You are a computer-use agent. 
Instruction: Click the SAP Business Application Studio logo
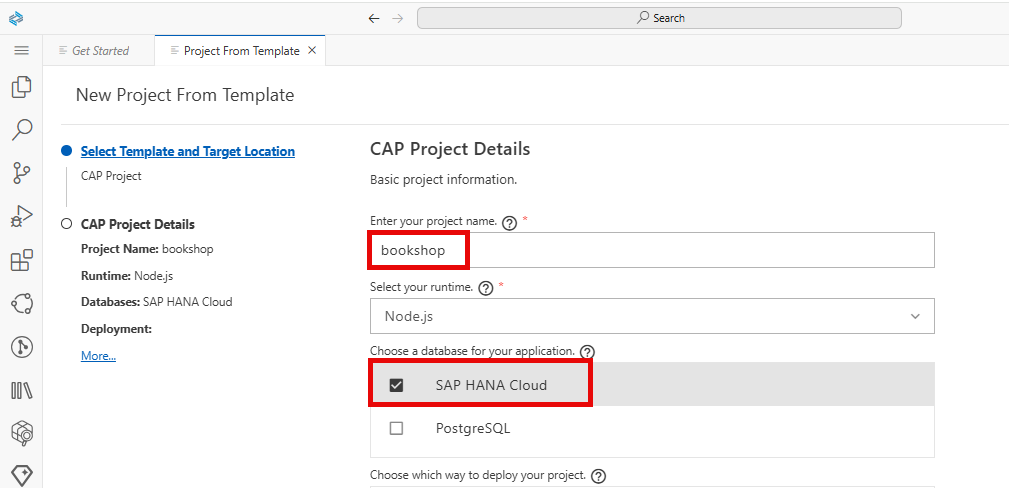[16, 18]
